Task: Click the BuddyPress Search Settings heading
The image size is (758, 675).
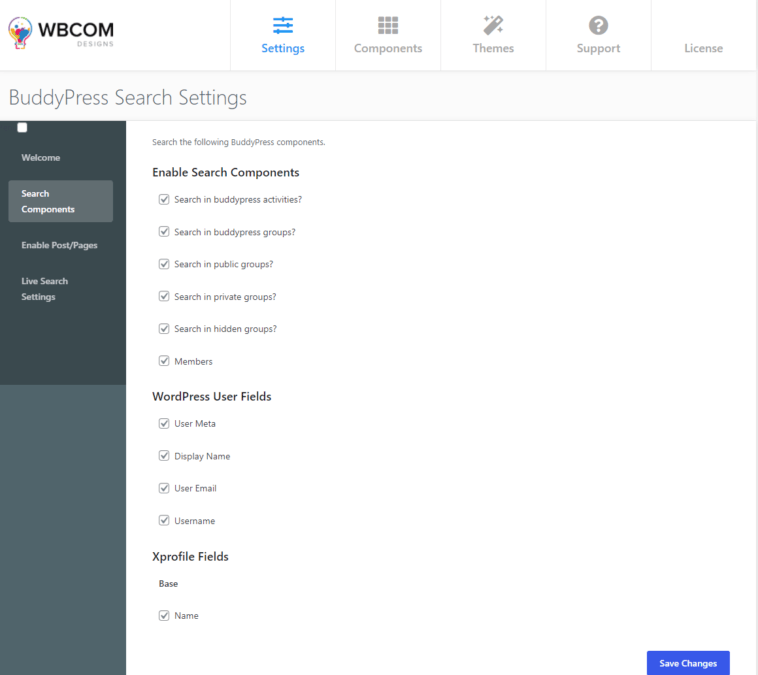Action: (x=128, y=98)
